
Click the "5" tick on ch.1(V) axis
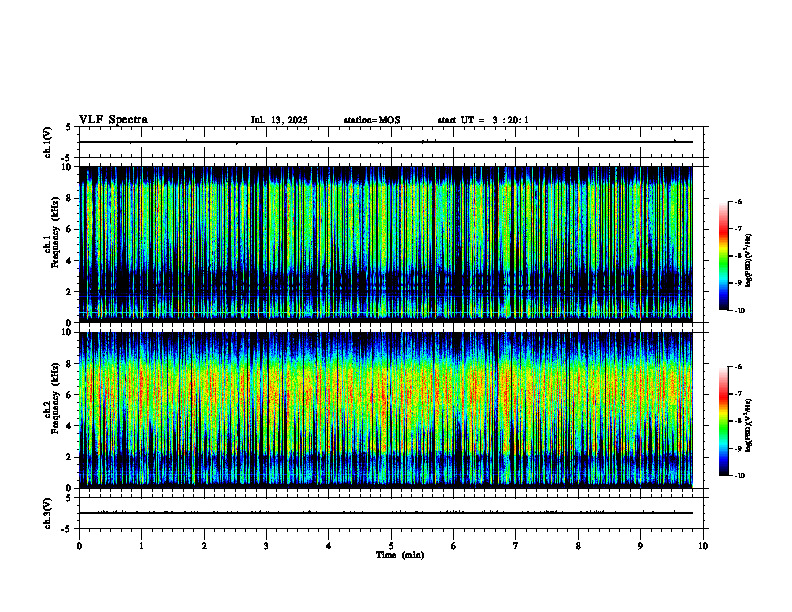click(x=69, y=127)
